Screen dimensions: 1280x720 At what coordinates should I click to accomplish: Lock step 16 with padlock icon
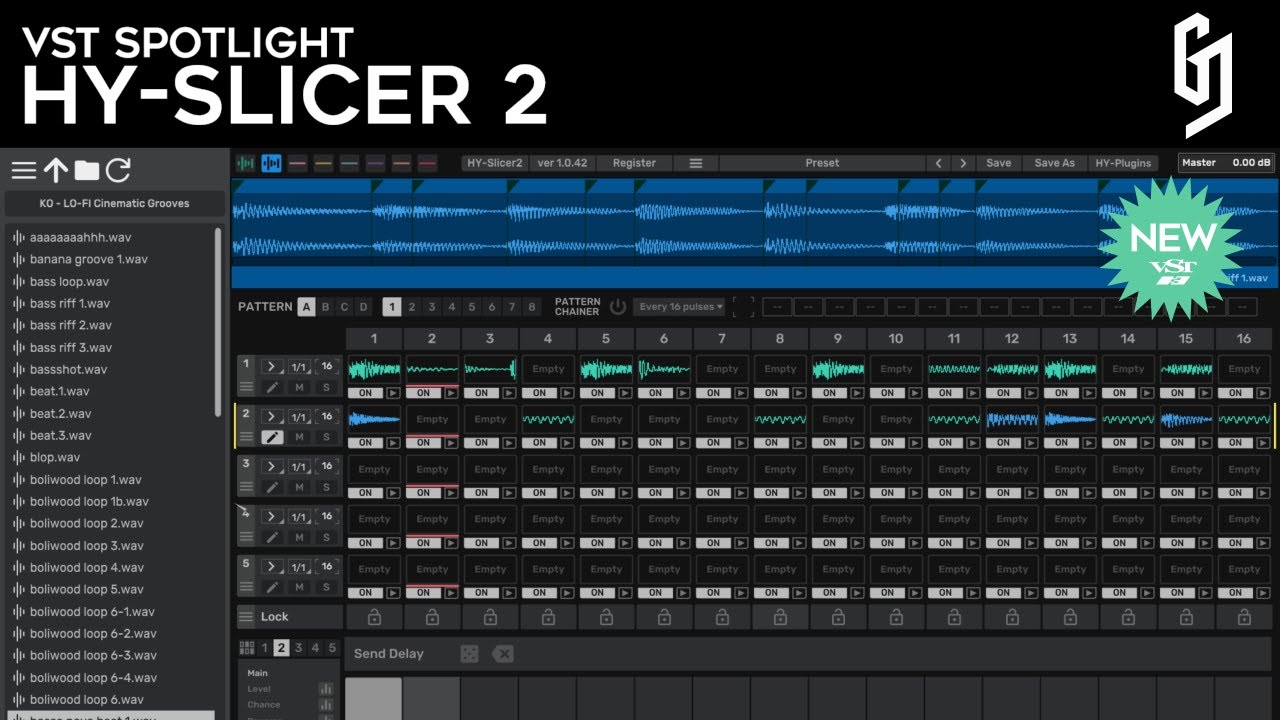tap(1244, 618)
